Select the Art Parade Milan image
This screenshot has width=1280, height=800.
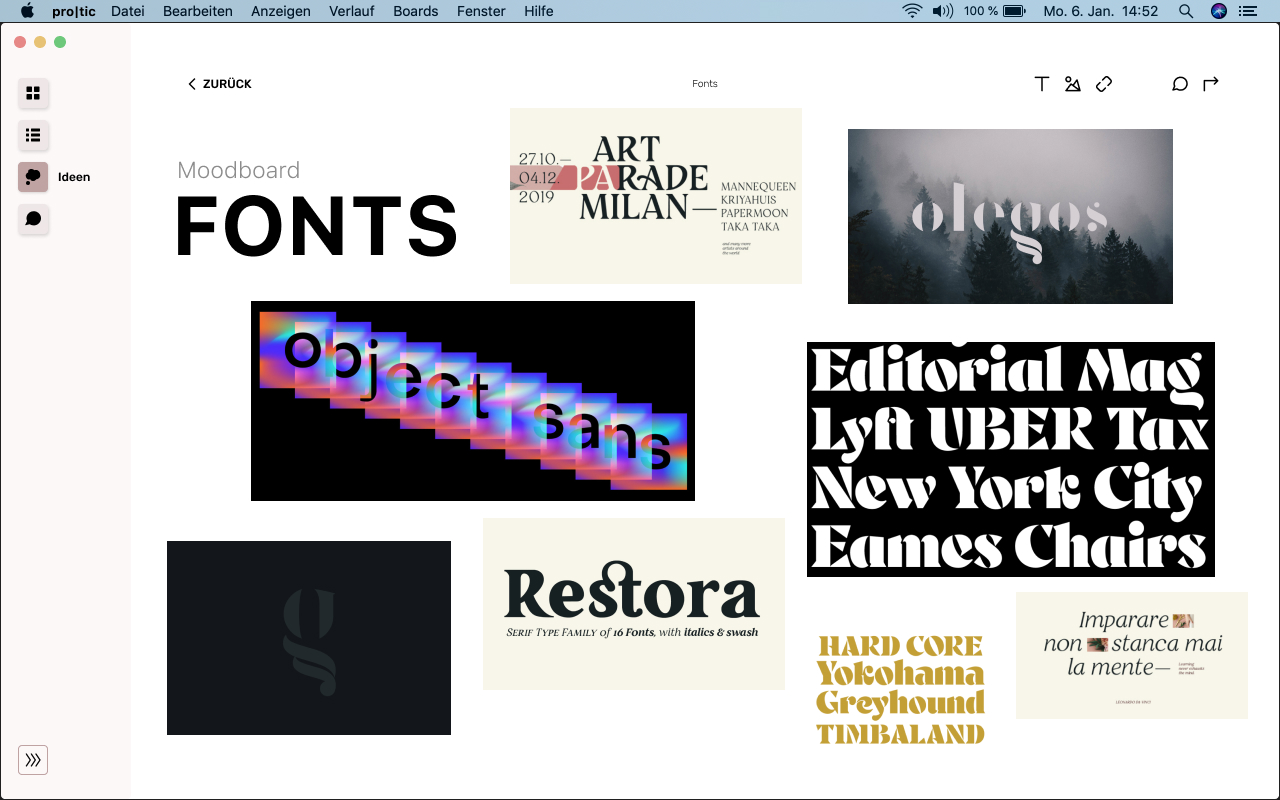click(x=656, y=196)
